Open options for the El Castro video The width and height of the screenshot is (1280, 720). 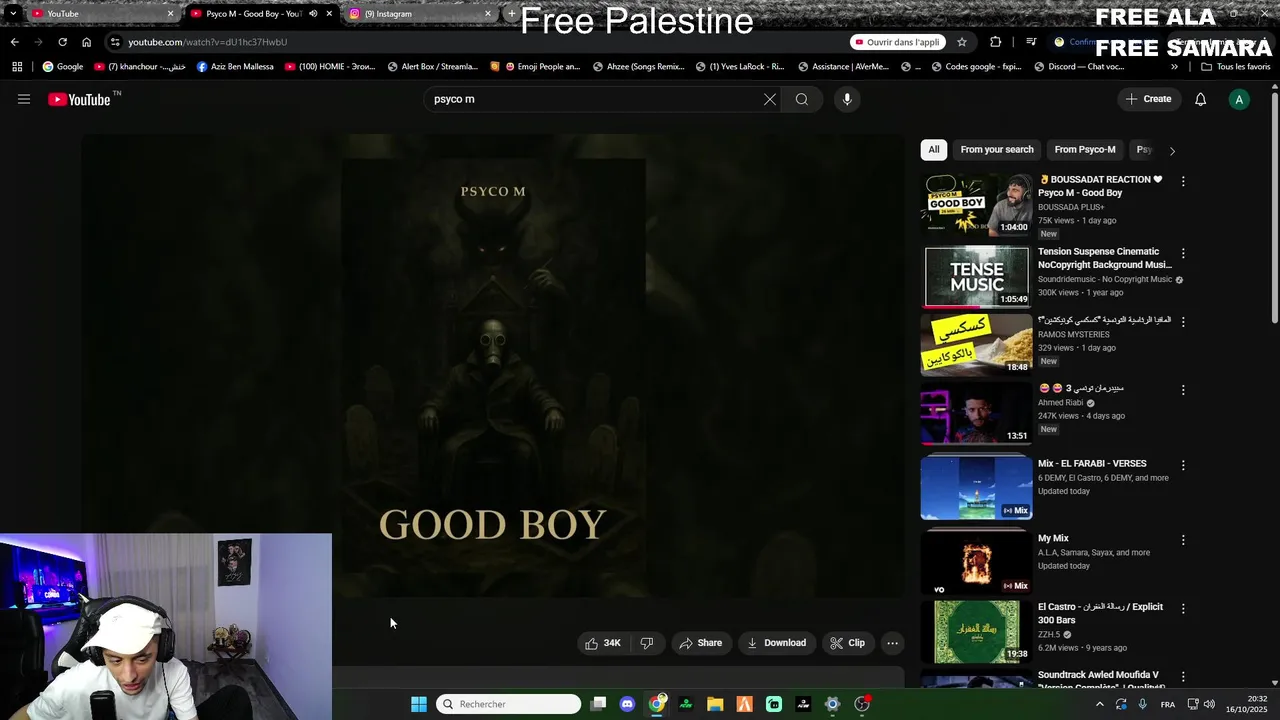(x=1183, y=609)
